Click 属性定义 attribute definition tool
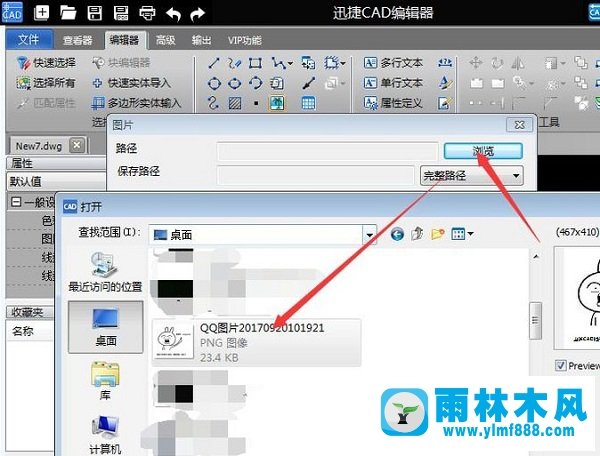Viewport: 600px width, 456px height. [393, 103]
